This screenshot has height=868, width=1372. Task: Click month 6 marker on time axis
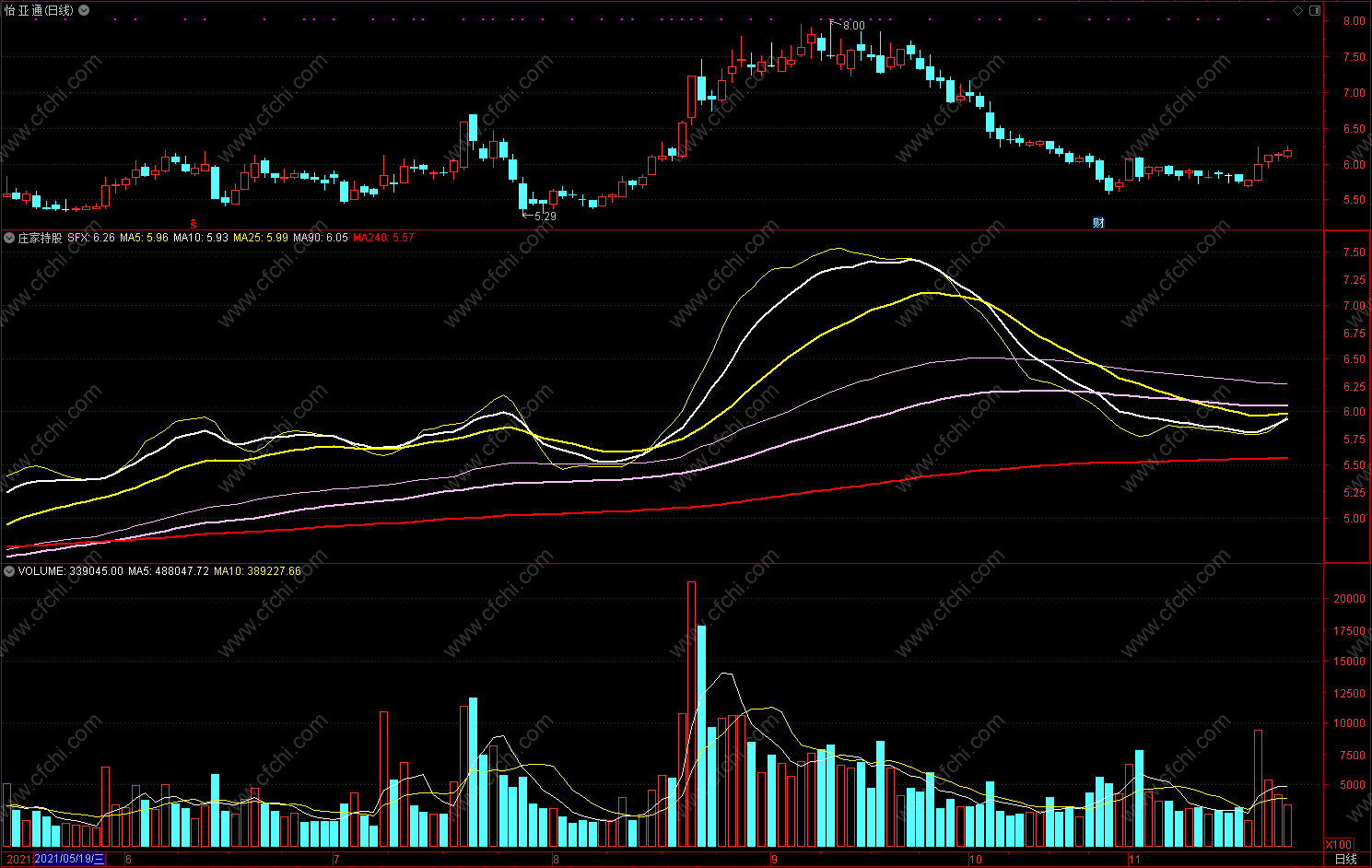129,860
